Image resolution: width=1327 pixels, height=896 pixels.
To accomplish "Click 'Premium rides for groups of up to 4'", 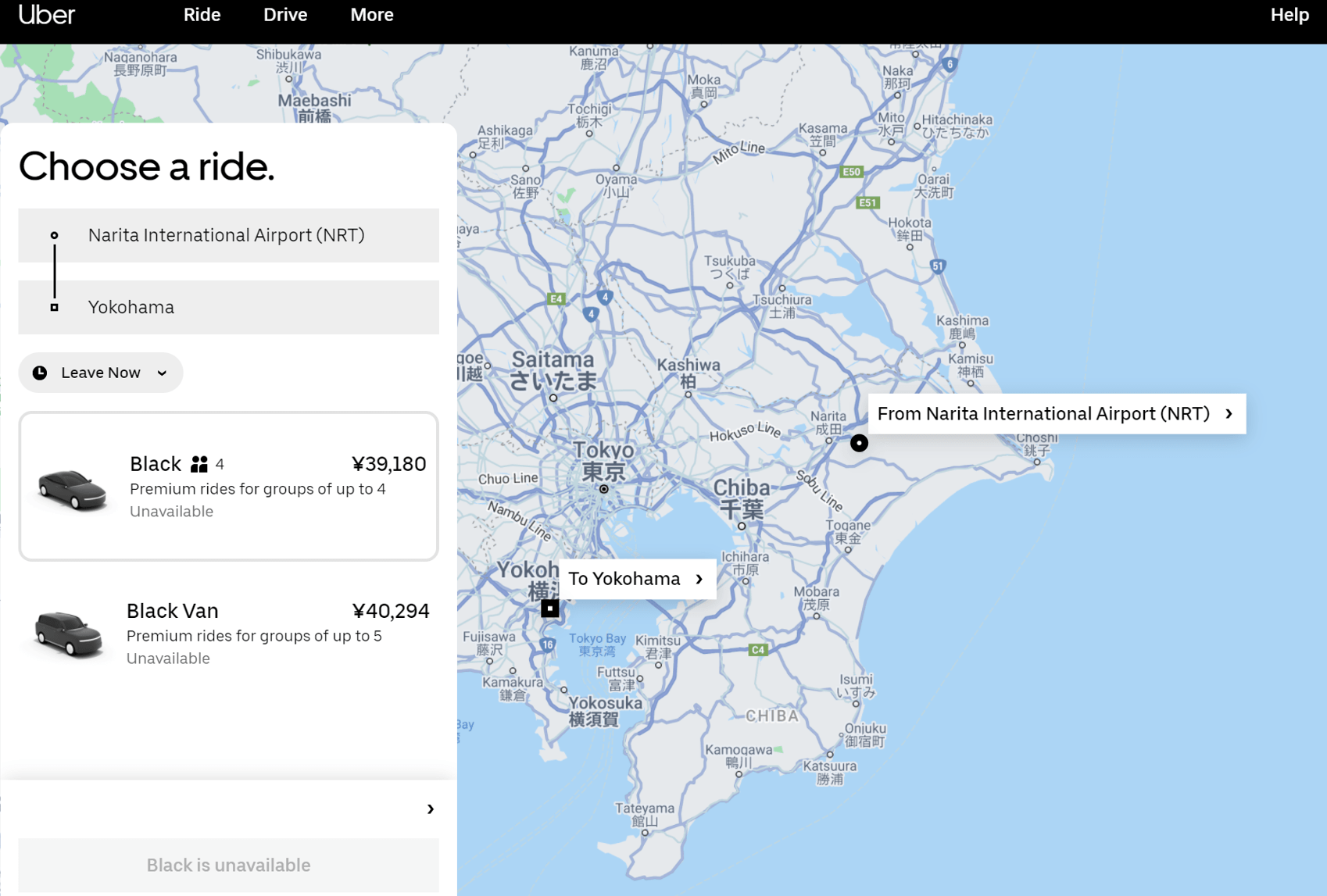I will coord(258,489).
